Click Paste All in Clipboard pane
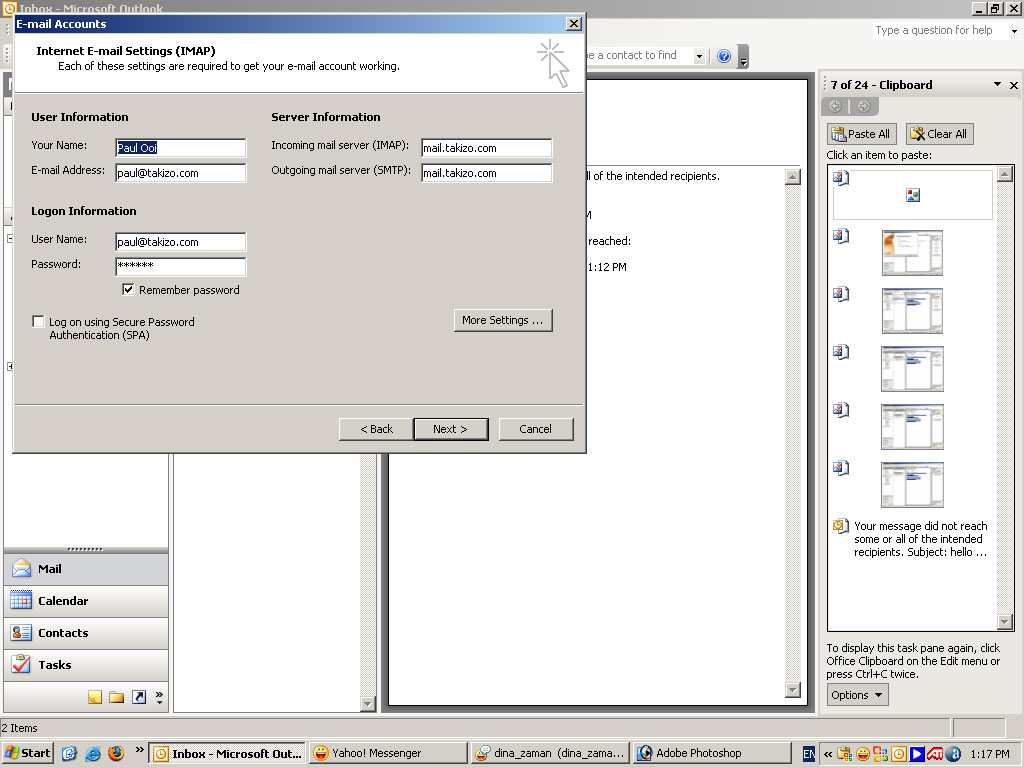 tap(862, 134)
